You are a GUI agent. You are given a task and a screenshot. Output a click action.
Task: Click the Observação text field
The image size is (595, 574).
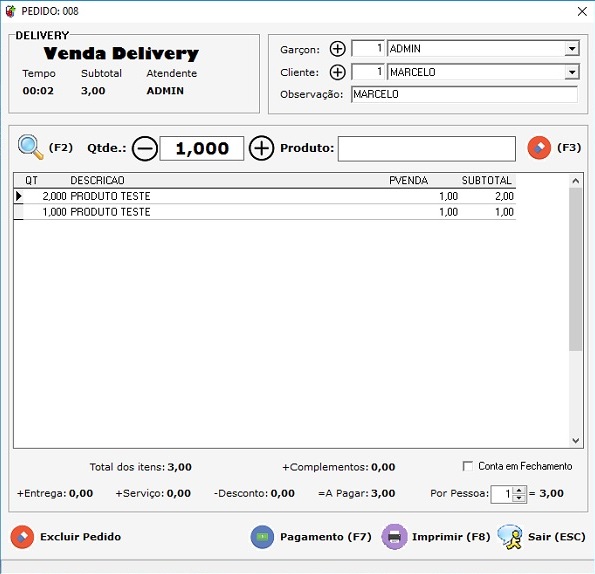click(464, 94)
